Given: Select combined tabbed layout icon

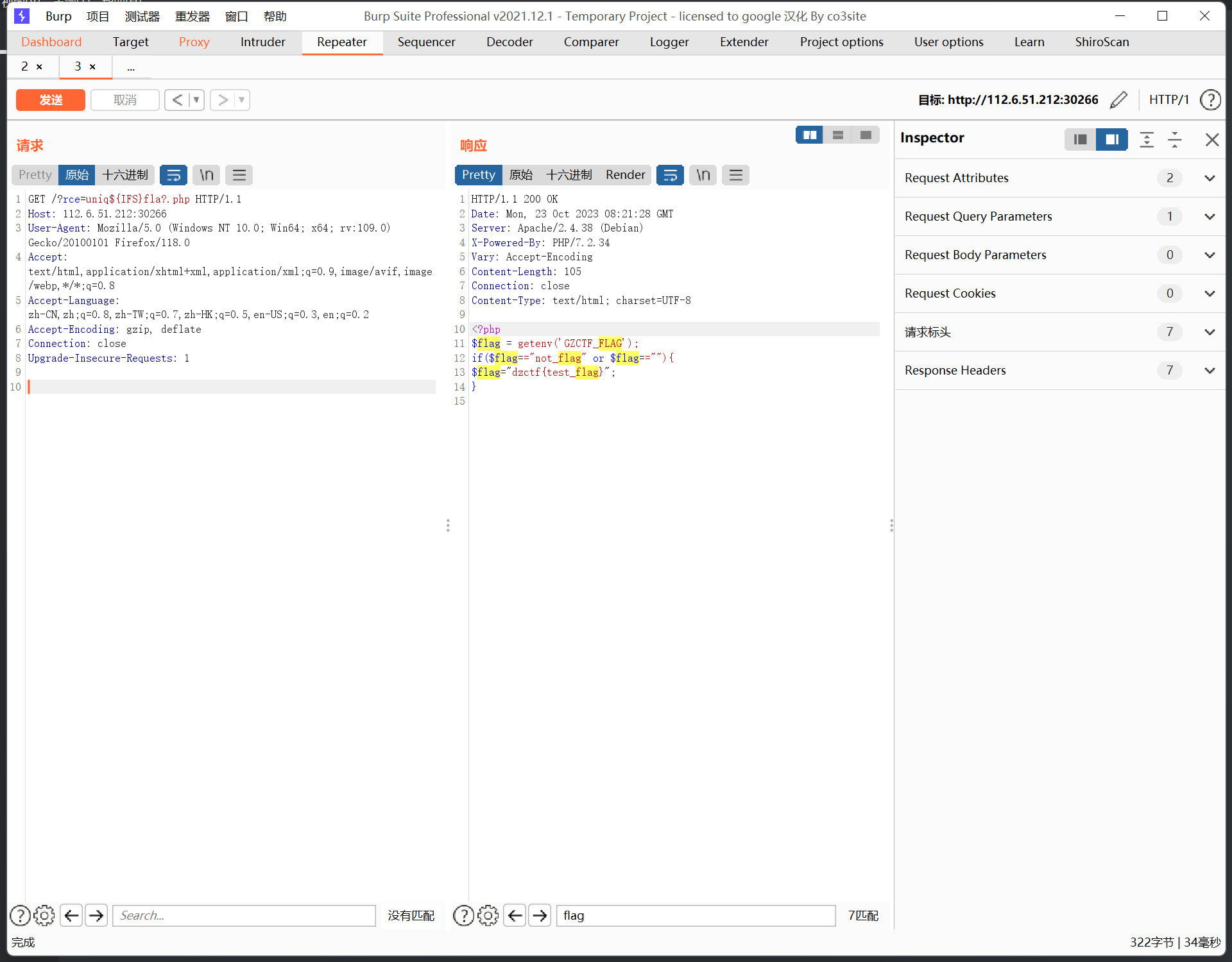Looking at the screenshot, I should coord(866,135).
